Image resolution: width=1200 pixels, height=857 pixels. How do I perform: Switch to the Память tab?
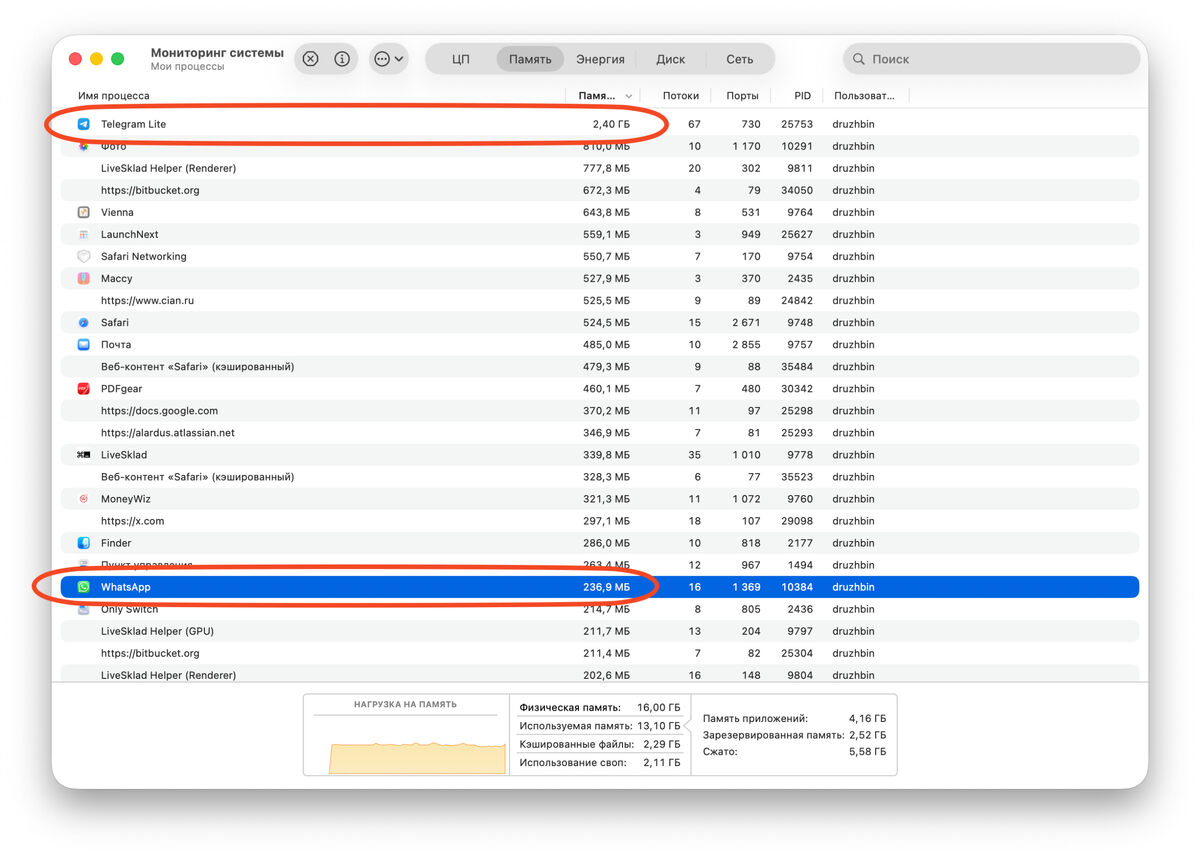[530, 59]
